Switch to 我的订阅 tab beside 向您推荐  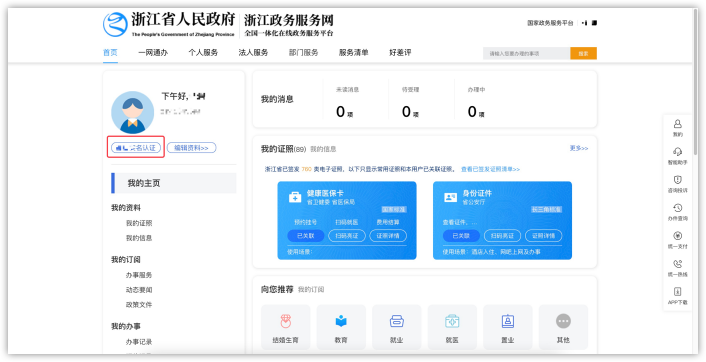311,290
